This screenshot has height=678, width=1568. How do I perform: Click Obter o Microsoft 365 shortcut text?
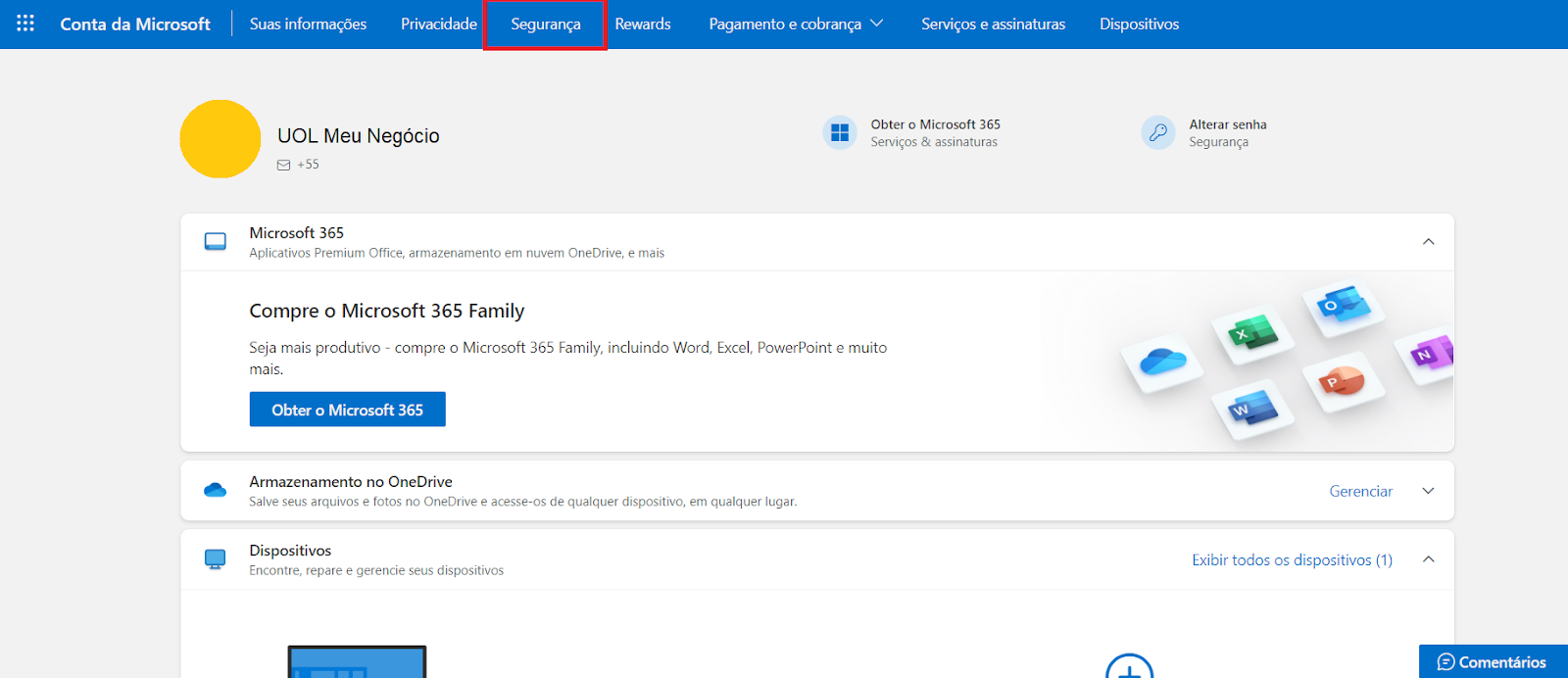point(935,124)
